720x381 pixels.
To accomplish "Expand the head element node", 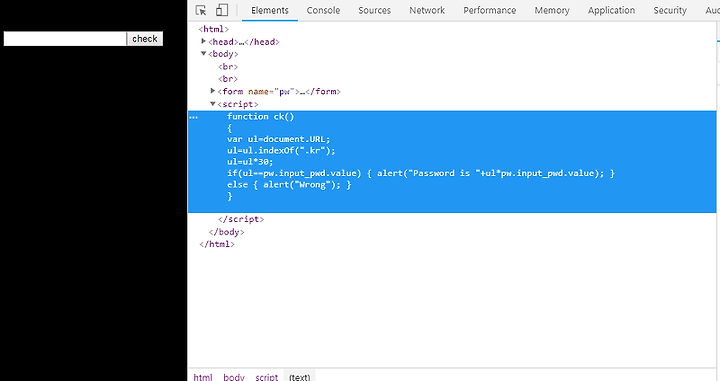I will 203,41.
